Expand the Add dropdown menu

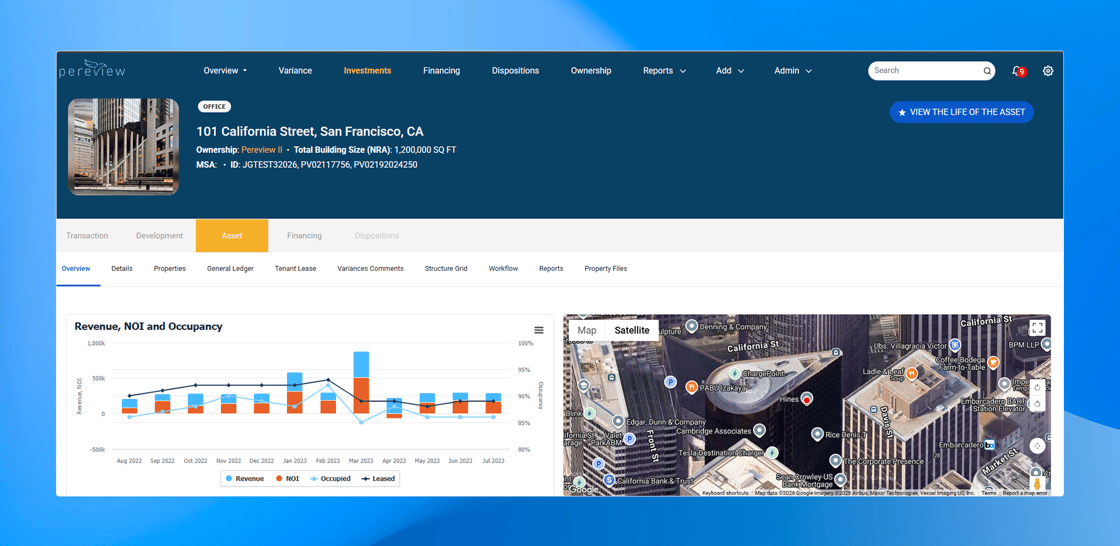tap(730, 71)
